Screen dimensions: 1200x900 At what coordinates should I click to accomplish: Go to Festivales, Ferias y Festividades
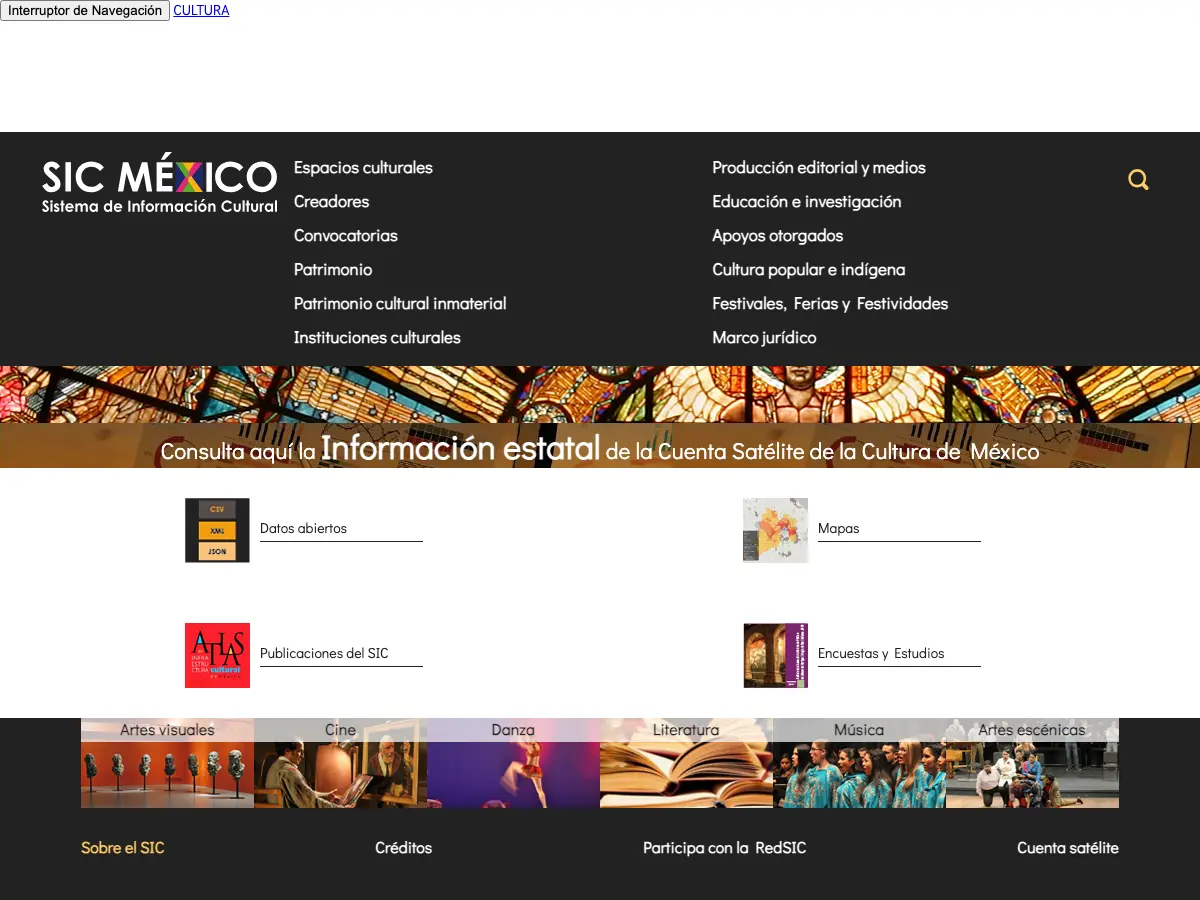pos(830,304)
